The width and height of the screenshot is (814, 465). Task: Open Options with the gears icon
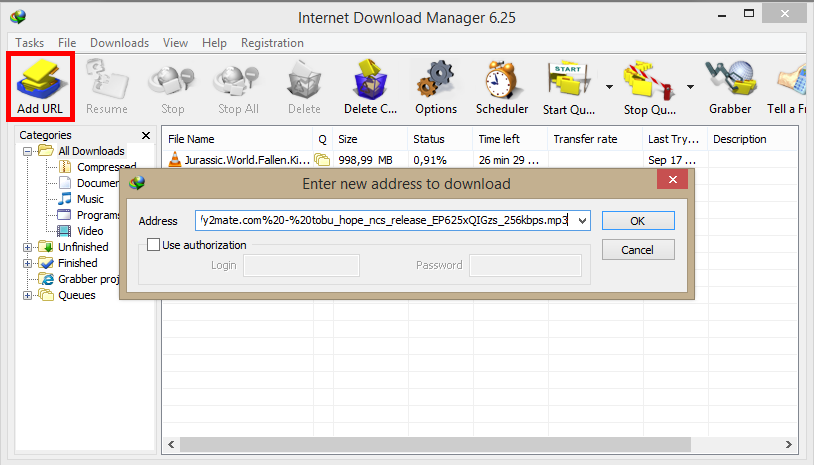point(436,79)
